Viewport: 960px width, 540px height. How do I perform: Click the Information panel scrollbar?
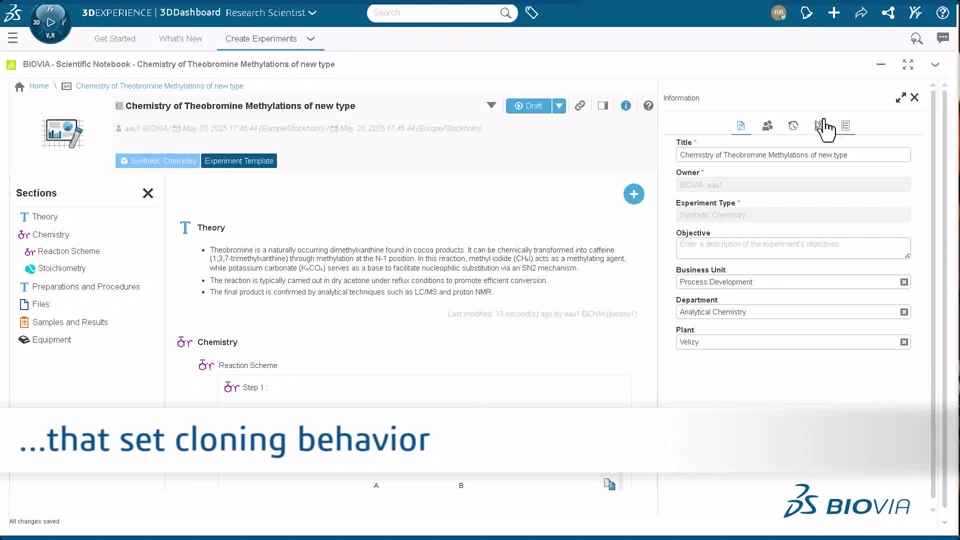click(x=933, y=294)
